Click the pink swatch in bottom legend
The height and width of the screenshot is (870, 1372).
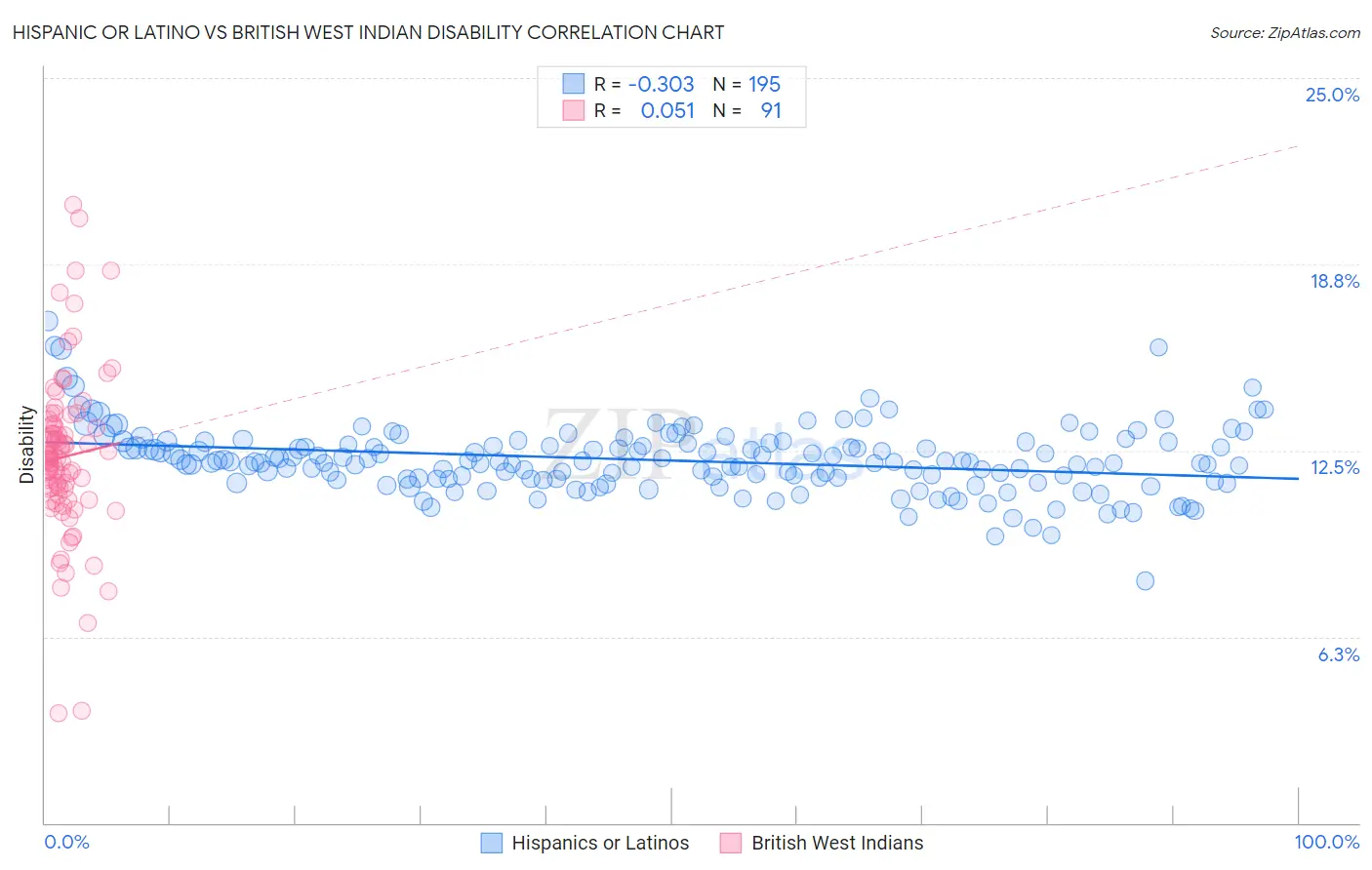click(731, 843)
